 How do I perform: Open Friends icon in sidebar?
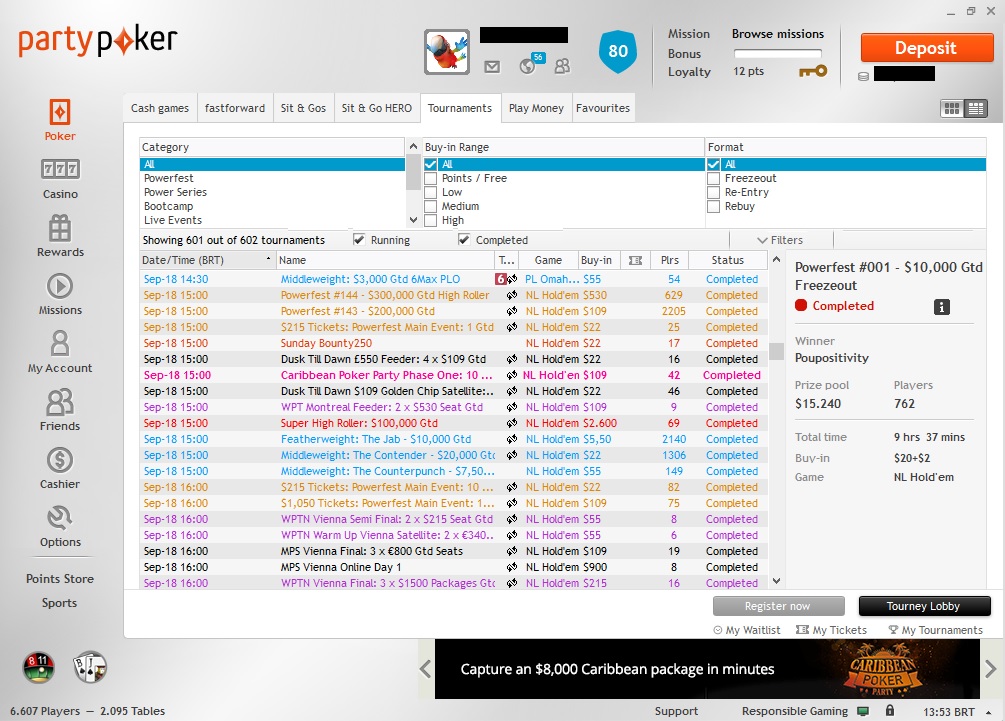pyautogui.click(x=60, y=402)
